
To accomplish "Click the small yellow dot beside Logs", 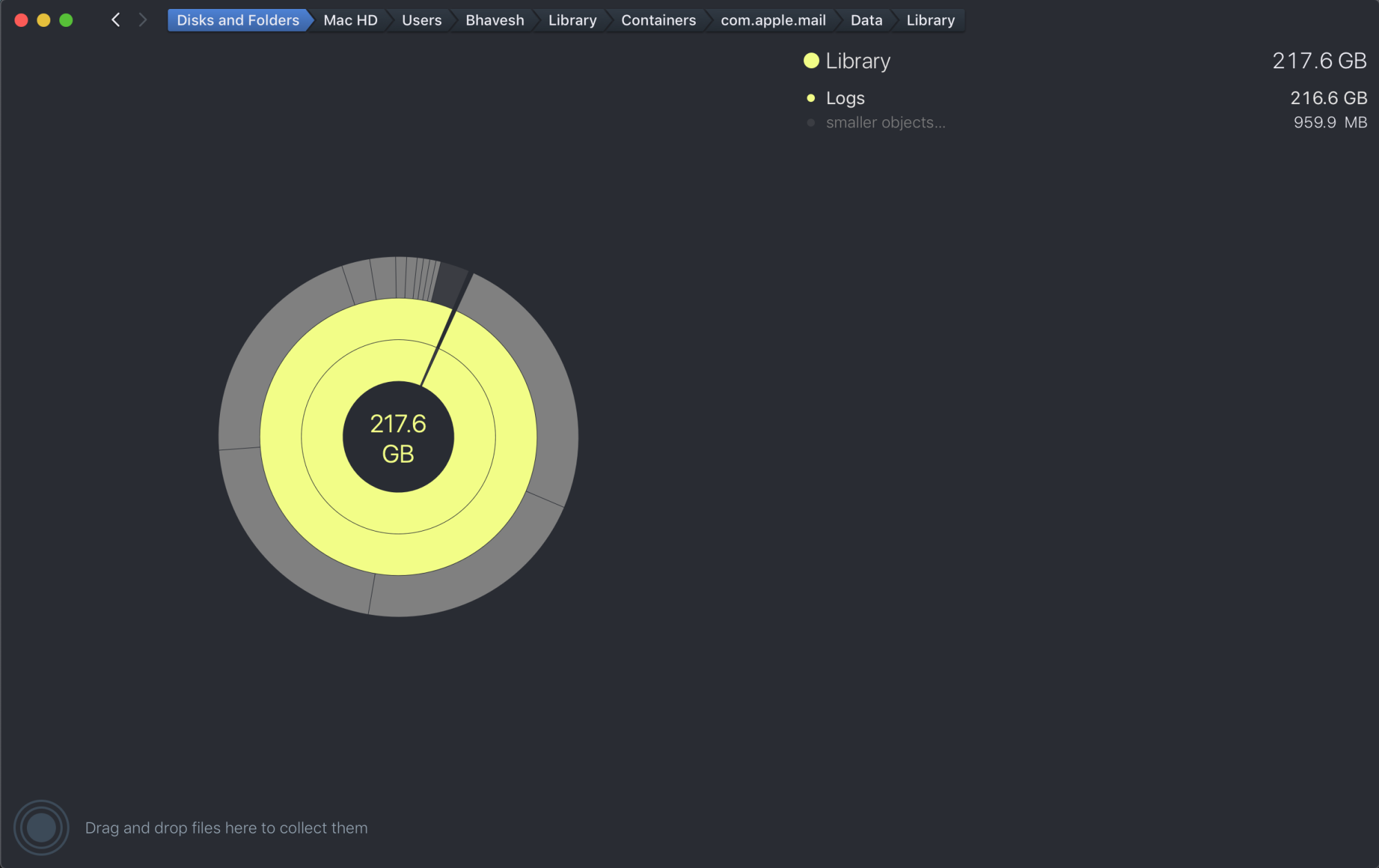I will [811, 98].
